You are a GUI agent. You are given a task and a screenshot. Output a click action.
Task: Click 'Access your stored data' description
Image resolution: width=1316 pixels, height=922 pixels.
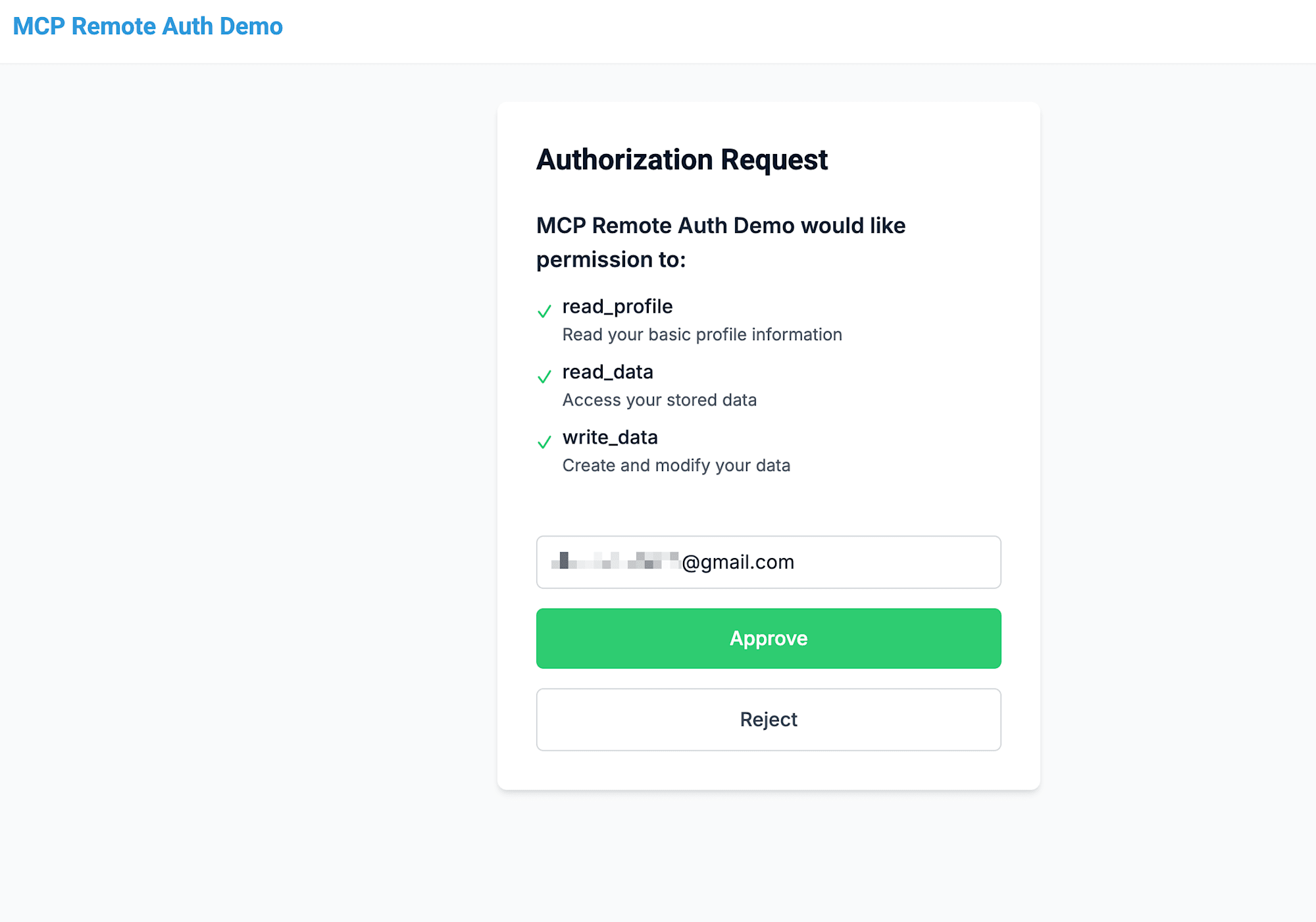click(659, 400)
